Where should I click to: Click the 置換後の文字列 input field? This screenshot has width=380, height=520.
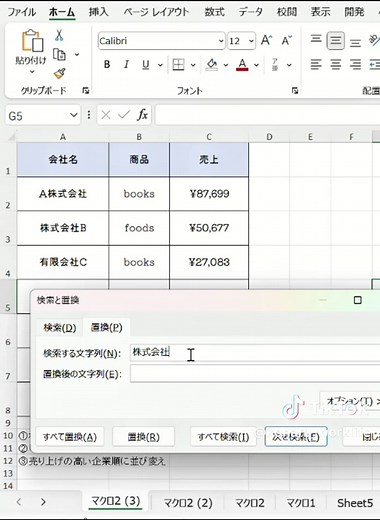255,374
